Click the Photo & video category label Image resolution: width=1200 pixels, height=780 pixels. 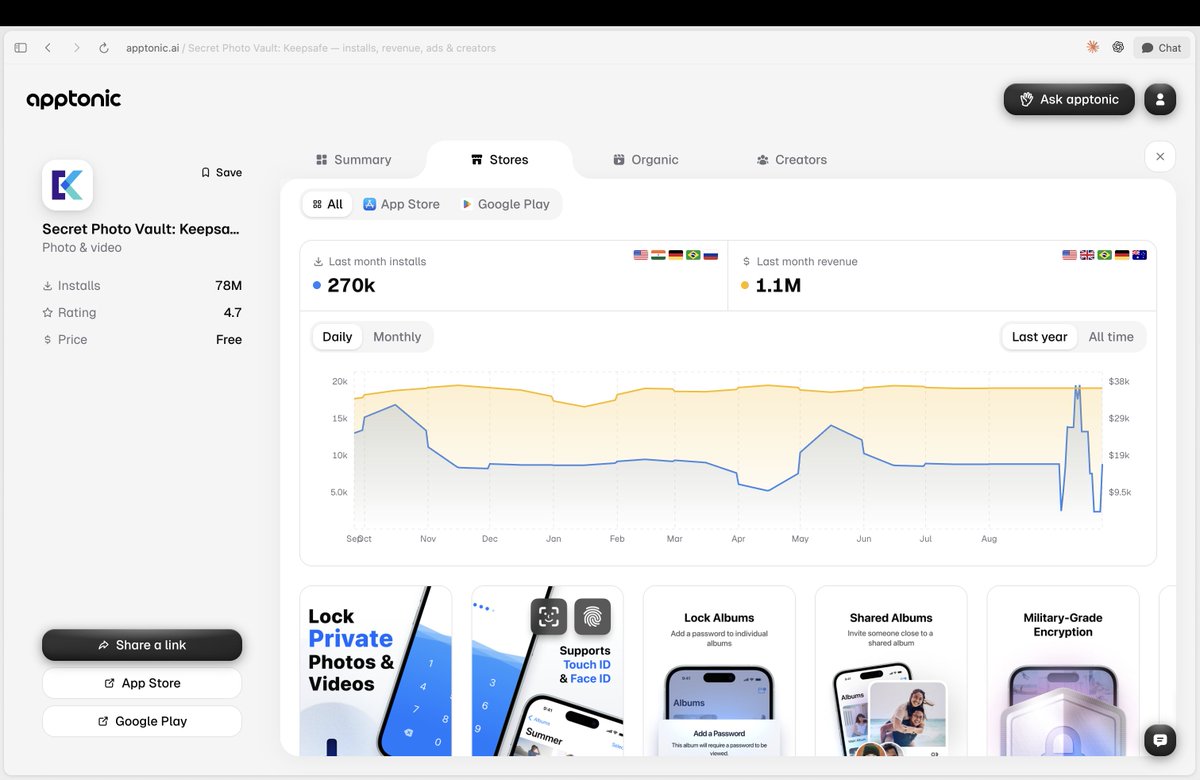82,247
